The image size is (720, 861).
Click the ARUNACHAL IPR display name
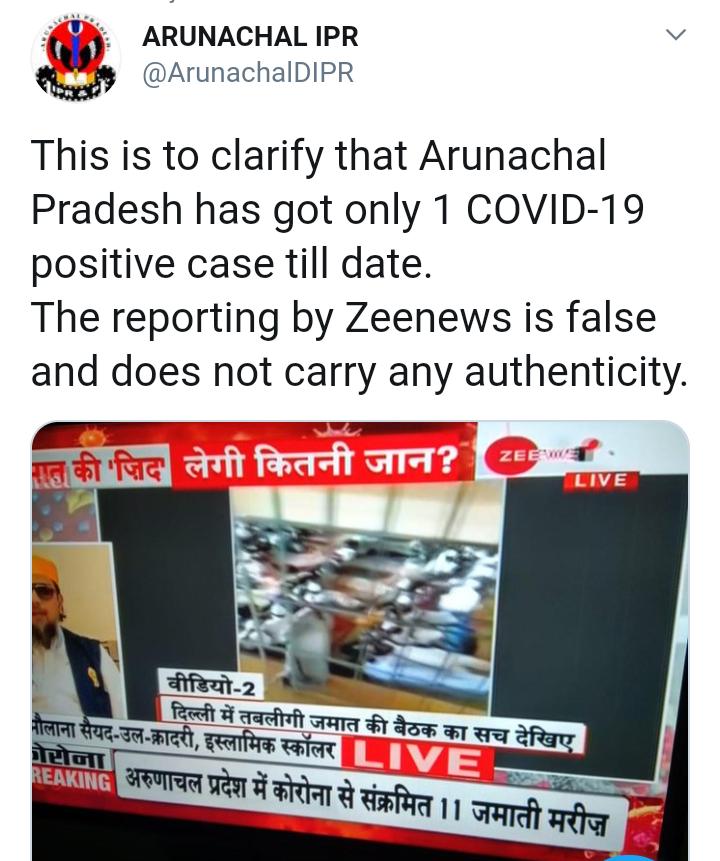(x=250, y=37)
